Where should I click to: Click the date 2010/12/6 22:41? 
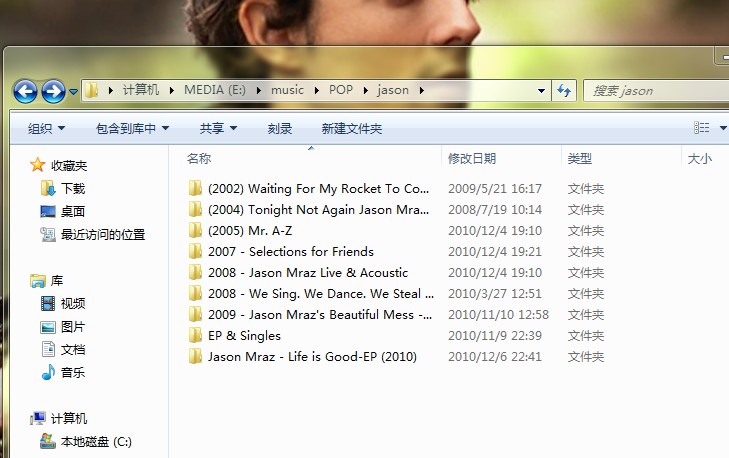[x=495, y=357]
